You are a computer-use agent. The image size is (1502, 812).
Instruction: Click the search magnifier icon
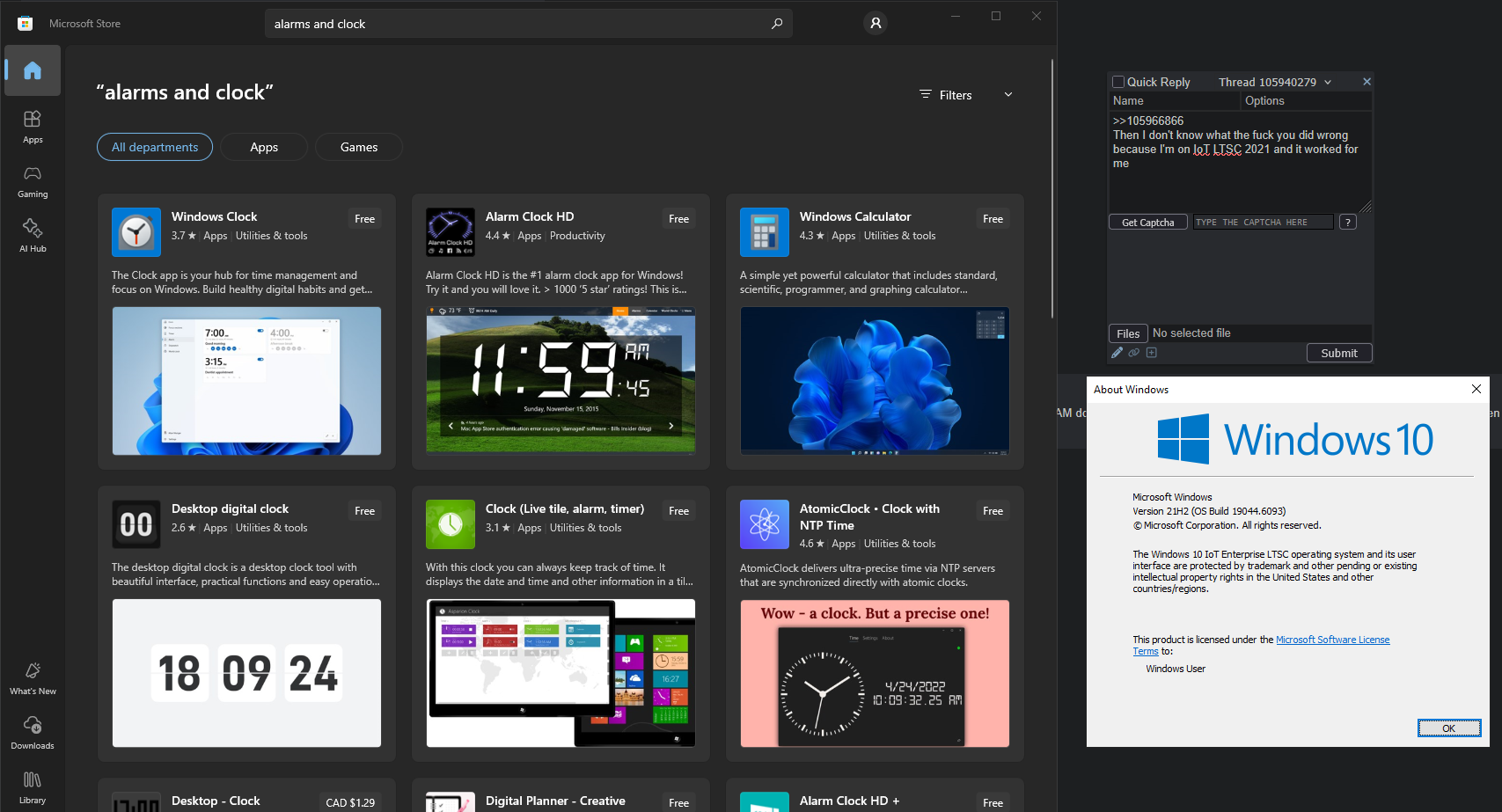777,24
